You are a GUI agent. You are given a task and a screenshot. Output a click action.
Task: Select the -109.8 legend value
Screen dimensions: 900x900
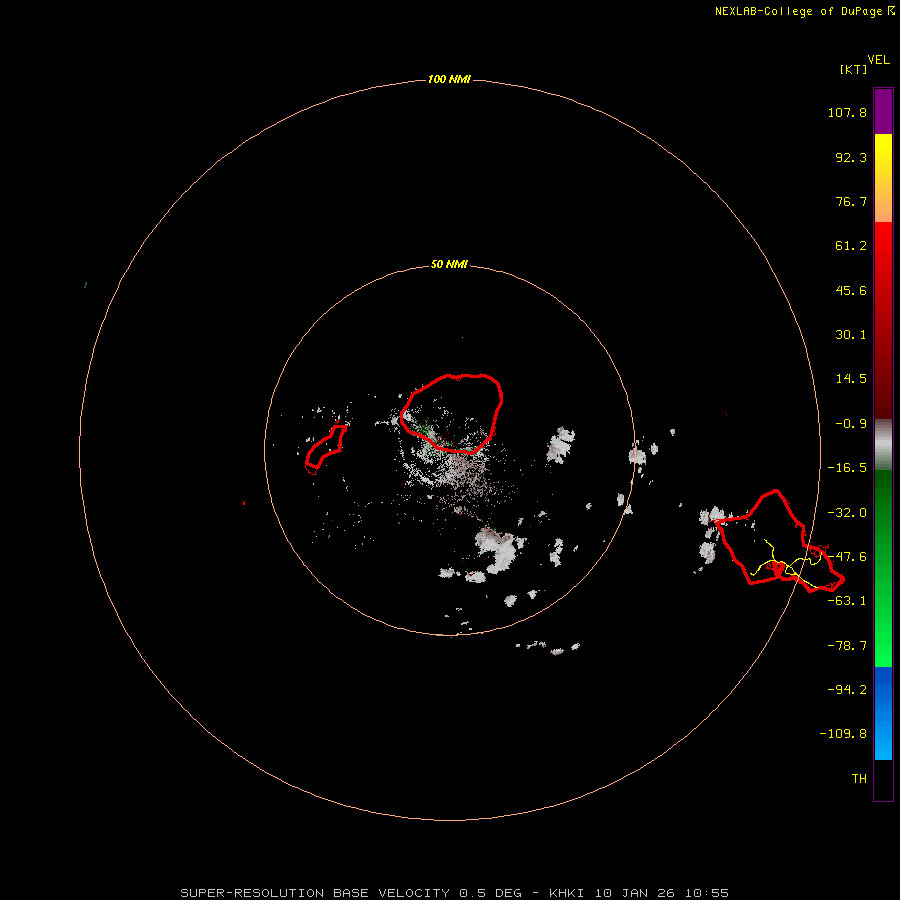click(843, 734)
